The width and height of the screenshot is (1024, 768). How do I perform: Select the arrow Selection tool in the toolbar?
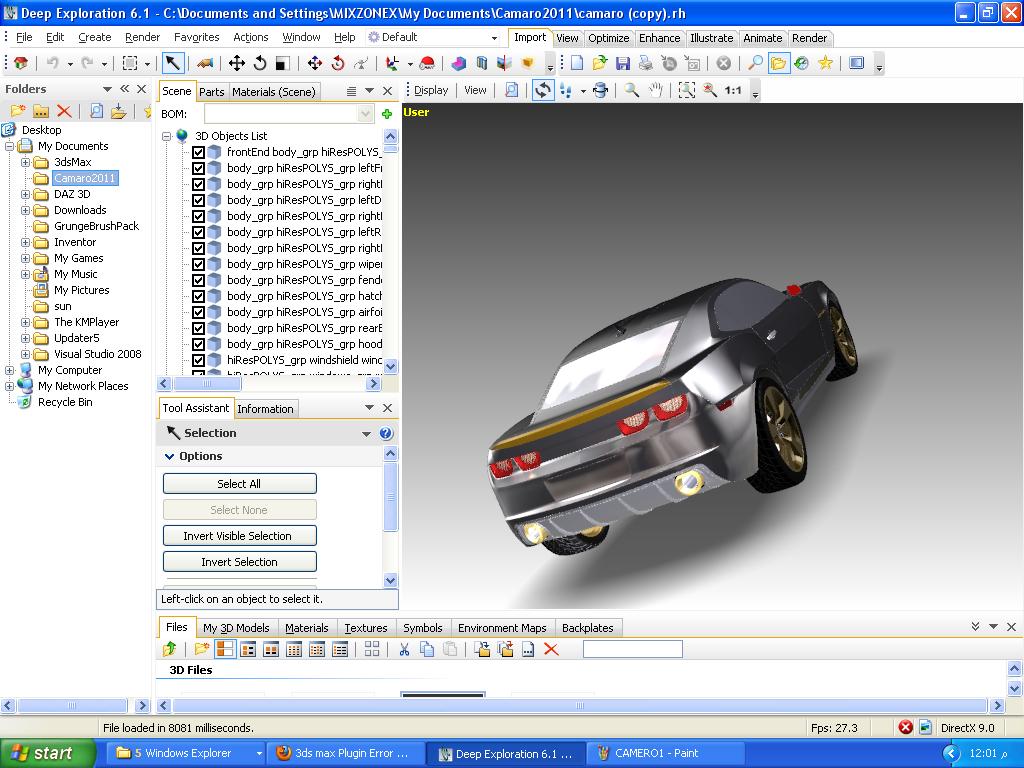pyautogui.click(x=172, y=63)
